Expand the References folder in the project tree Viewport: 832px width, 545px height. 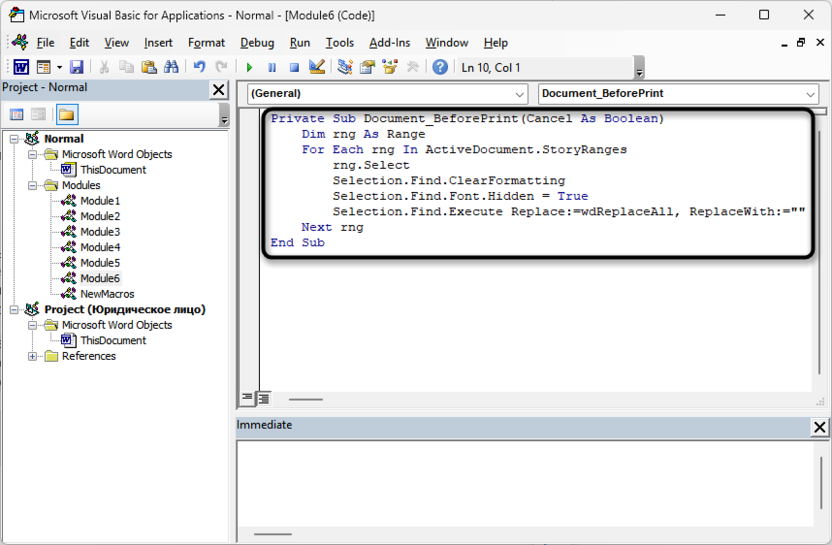coord(33,356)
